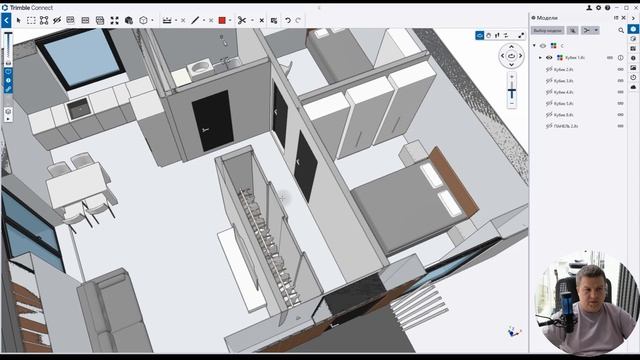Viewport: 640px width, 360px height.
Task: Click the redo arrow
Action: (298, 20)
